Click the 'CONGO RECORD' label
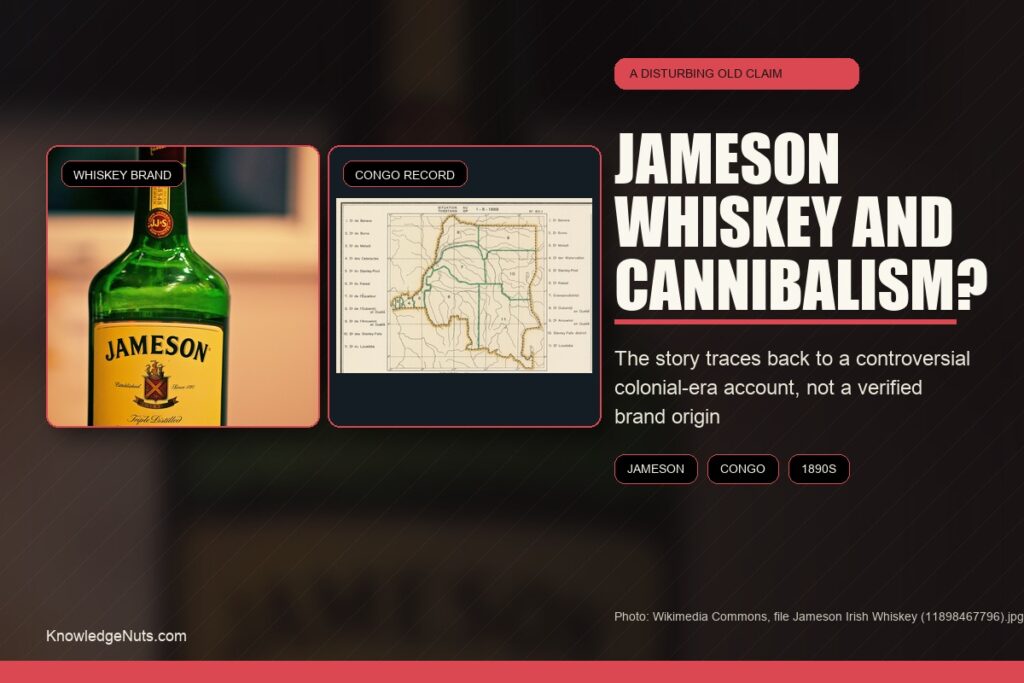This screenshot has width=1024, height=683. coord(405,174)
